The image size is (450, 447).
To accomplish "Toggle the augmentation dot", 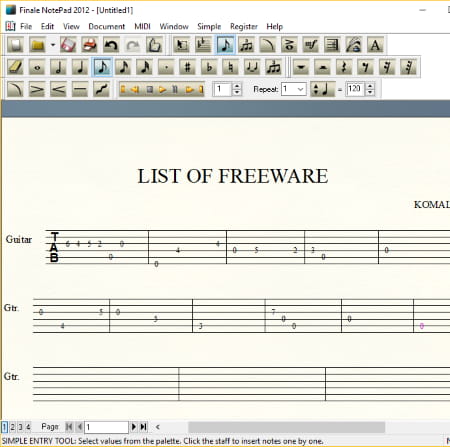I will pyautogui.click(x=166, y=67).
